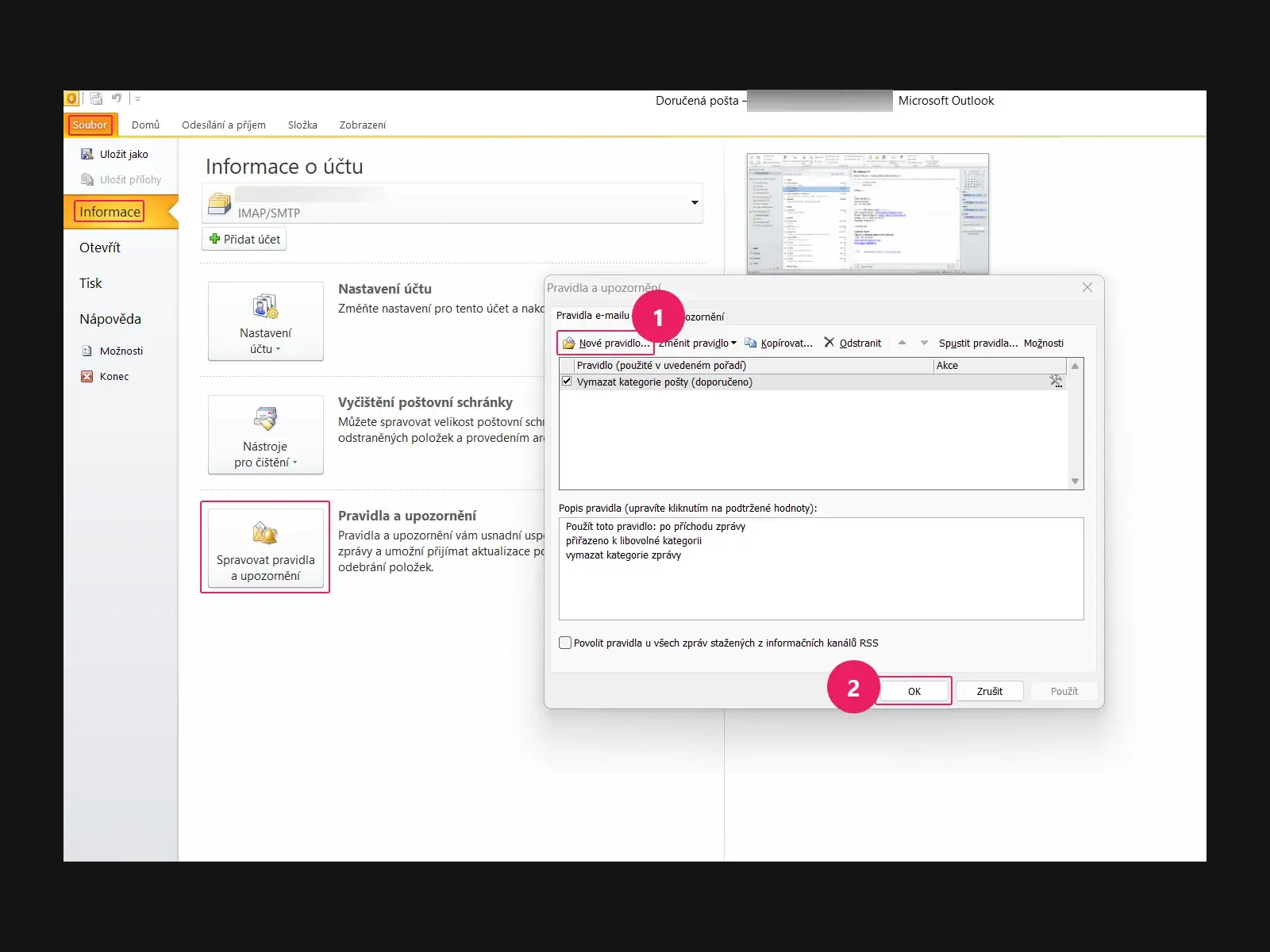
Task: Click the green plus Přidat účet button
Action: click(244, 239)
